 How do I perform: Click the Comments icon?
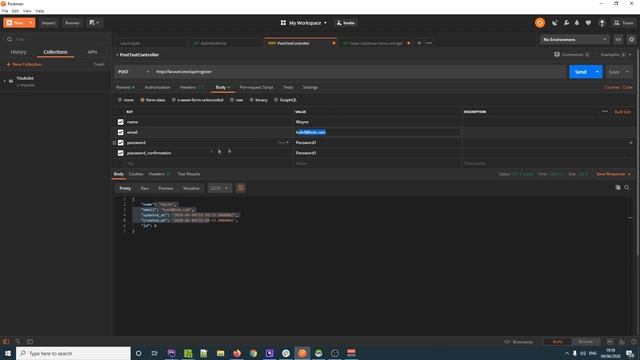pos(557,54)
